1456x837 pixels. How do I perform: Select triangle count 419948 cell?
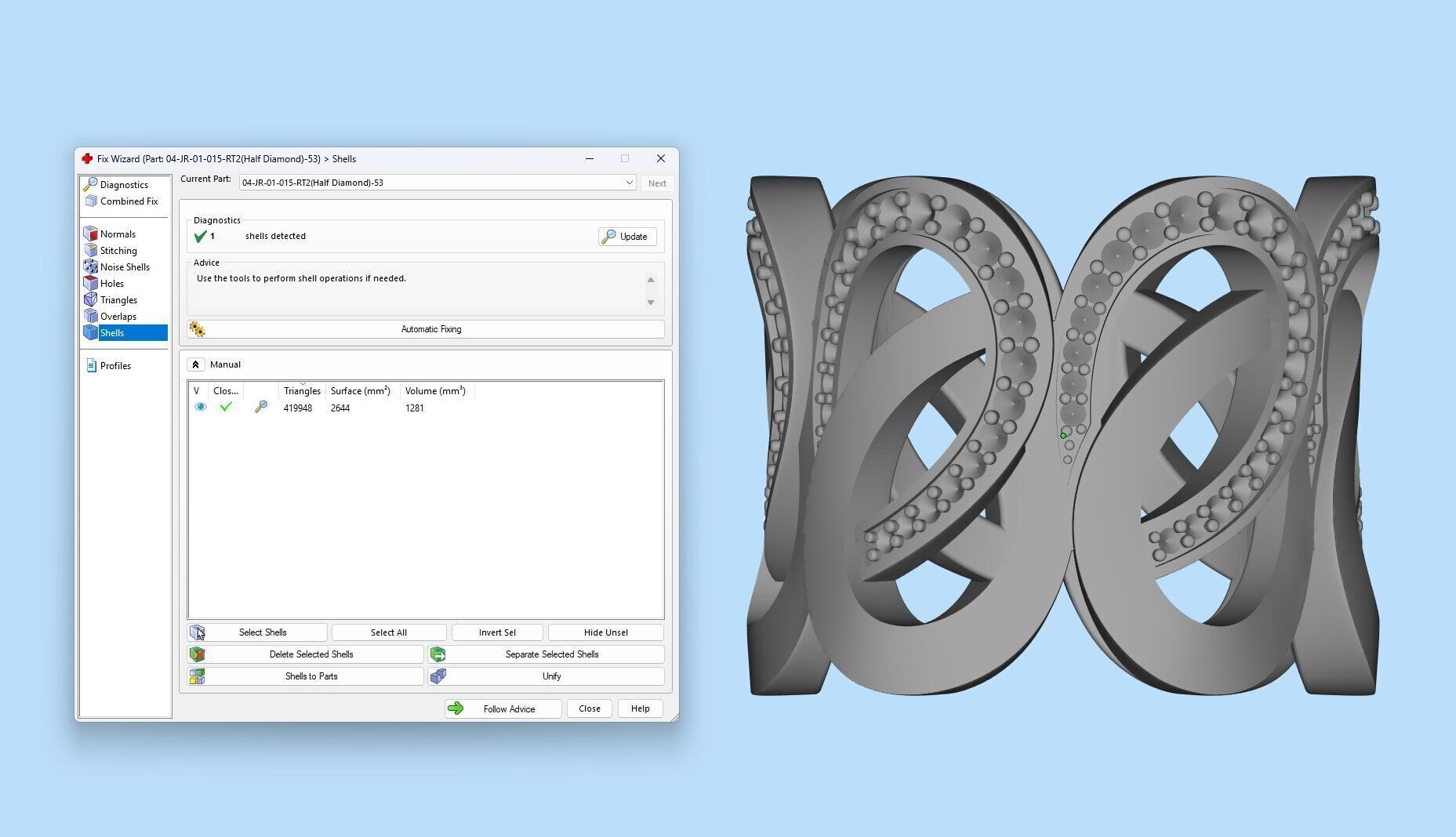click(298, 408)
